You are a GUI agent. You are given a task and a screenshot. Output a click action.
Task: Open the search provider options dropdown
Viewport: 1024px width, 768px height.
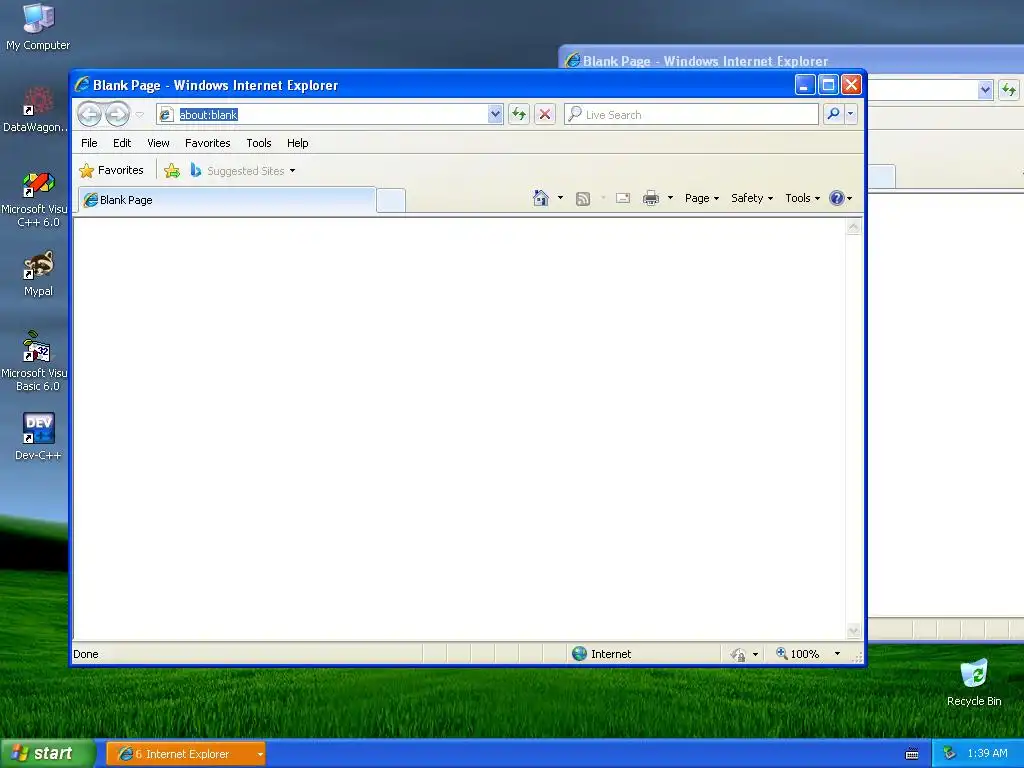pyautogui.click(x=850, y=114)
